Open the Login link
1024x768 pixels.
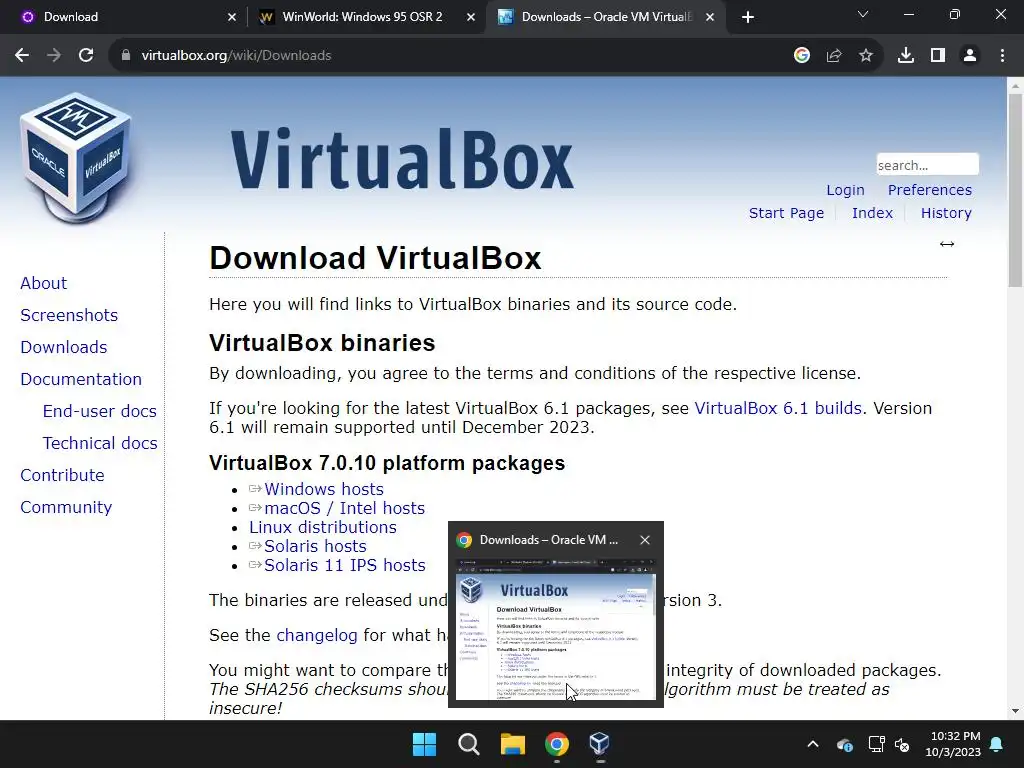(845, 190)
